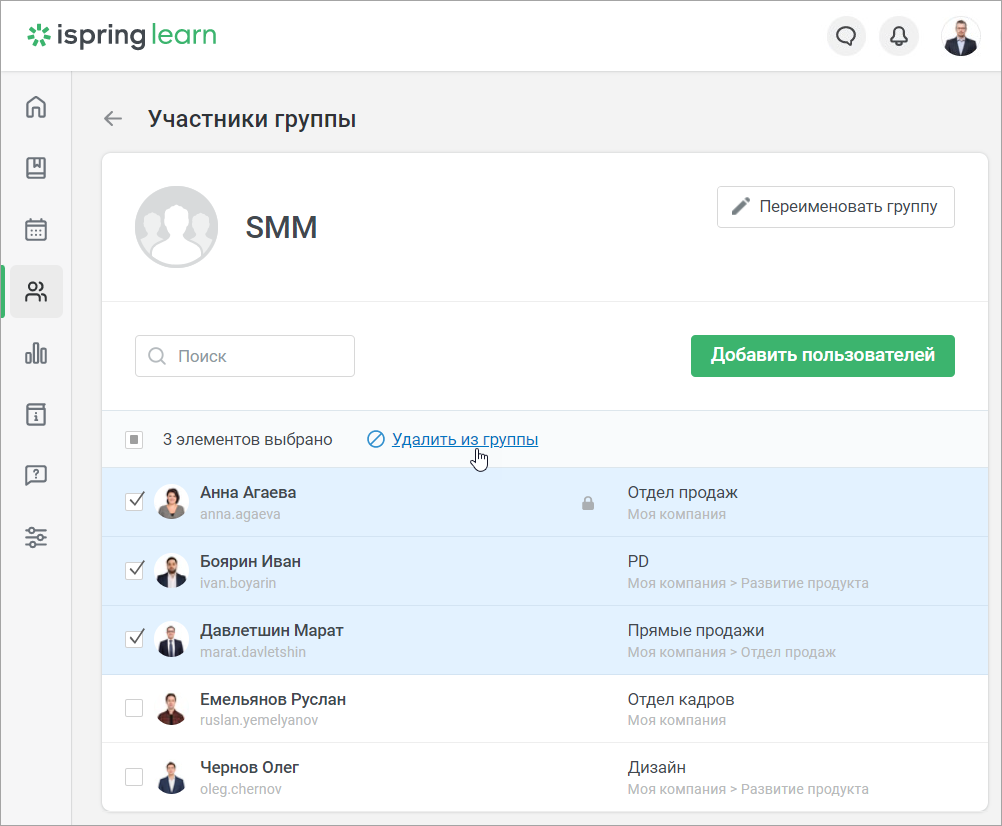Viewport: 1002px width, 826px height.
Task: Click the lock icon in Анна Агаева's row
Action: pyautogui.click(x=588, y=503)
